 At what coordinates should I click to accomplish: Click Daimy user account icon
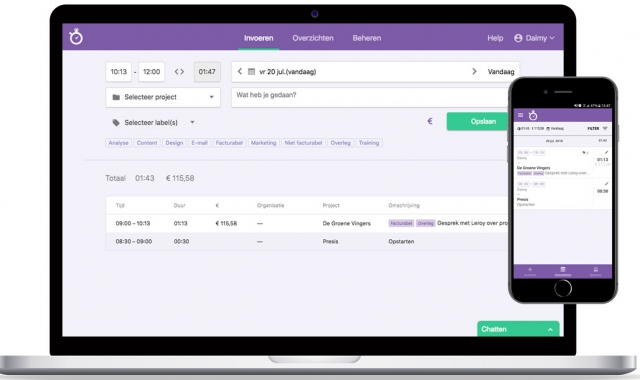(518, 38)
